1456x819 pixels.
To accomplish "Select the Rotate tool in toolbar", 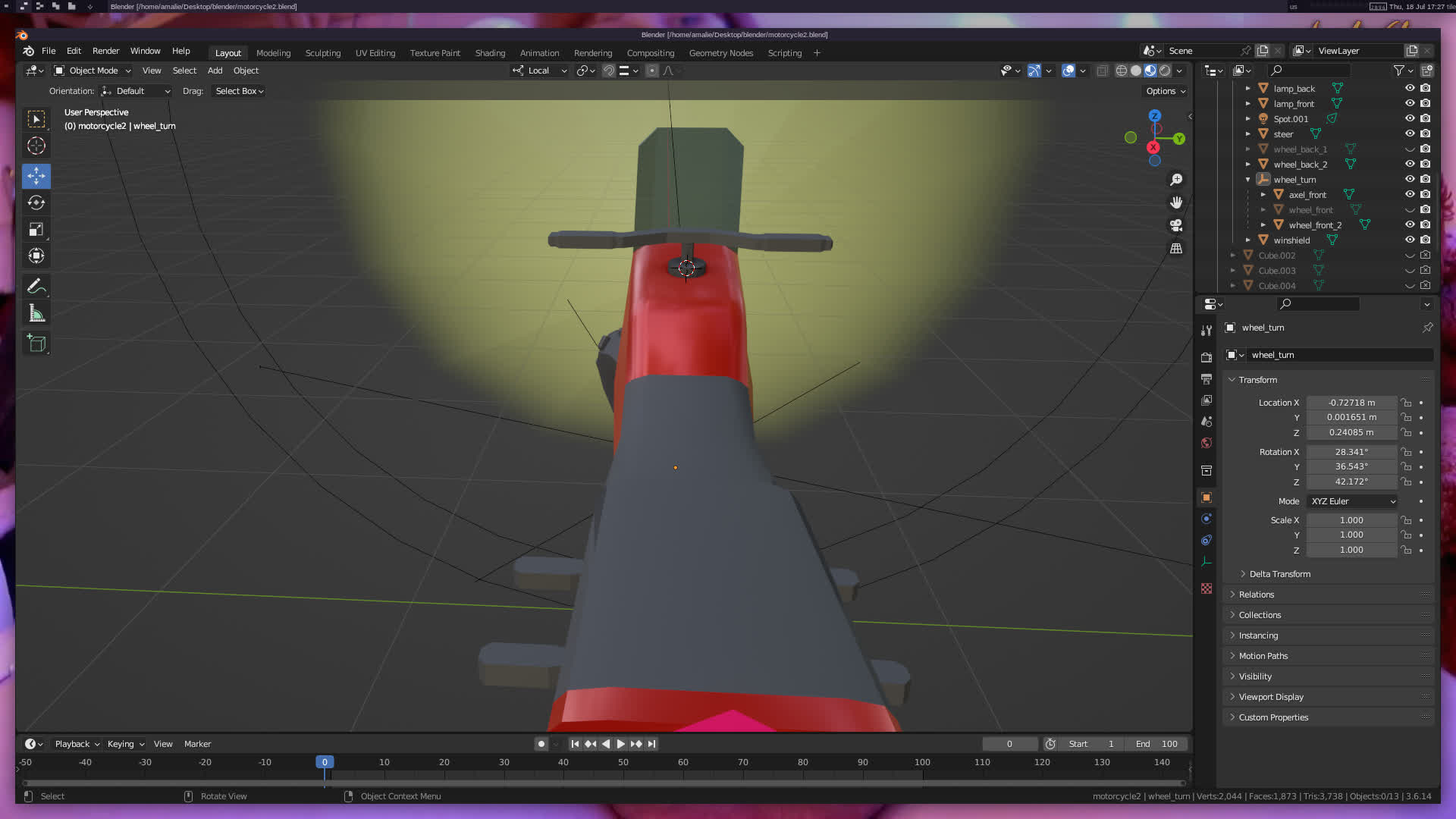I will click(x=36, y=202).
